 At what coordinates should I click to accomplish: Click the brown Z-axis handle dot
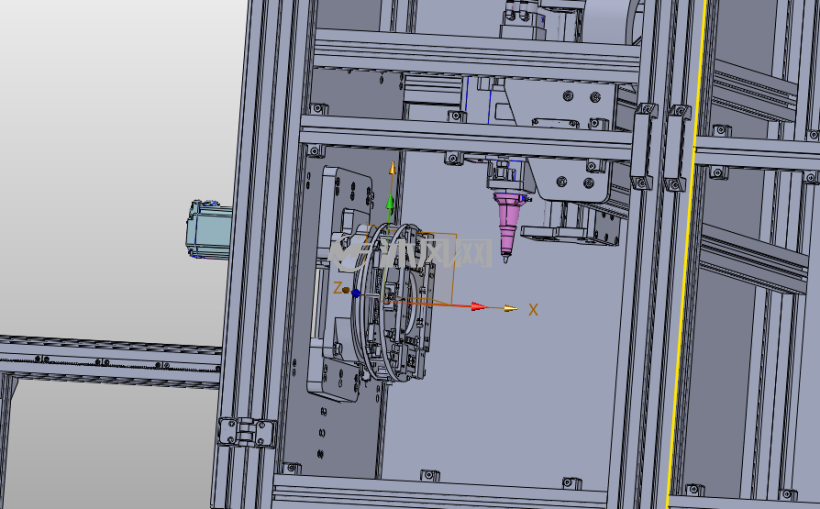click(x=346, y=290)
